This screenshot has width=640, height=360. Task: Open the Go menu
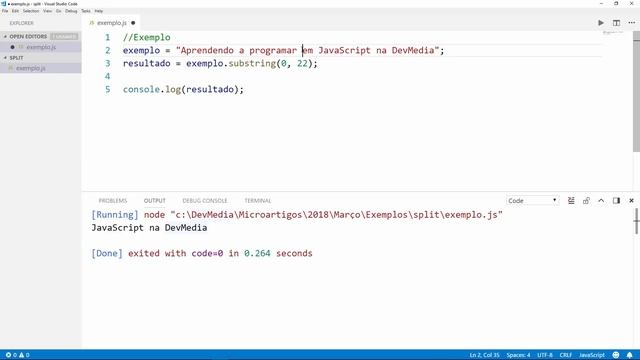click(58, 11)
